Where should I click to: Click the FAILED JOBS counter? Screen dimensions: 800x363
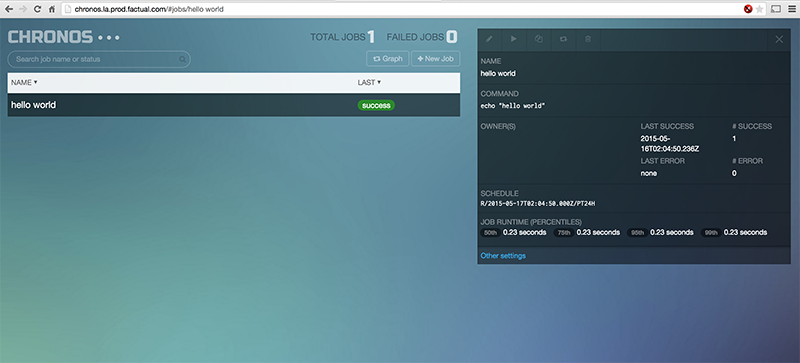[x=421, y=37]
